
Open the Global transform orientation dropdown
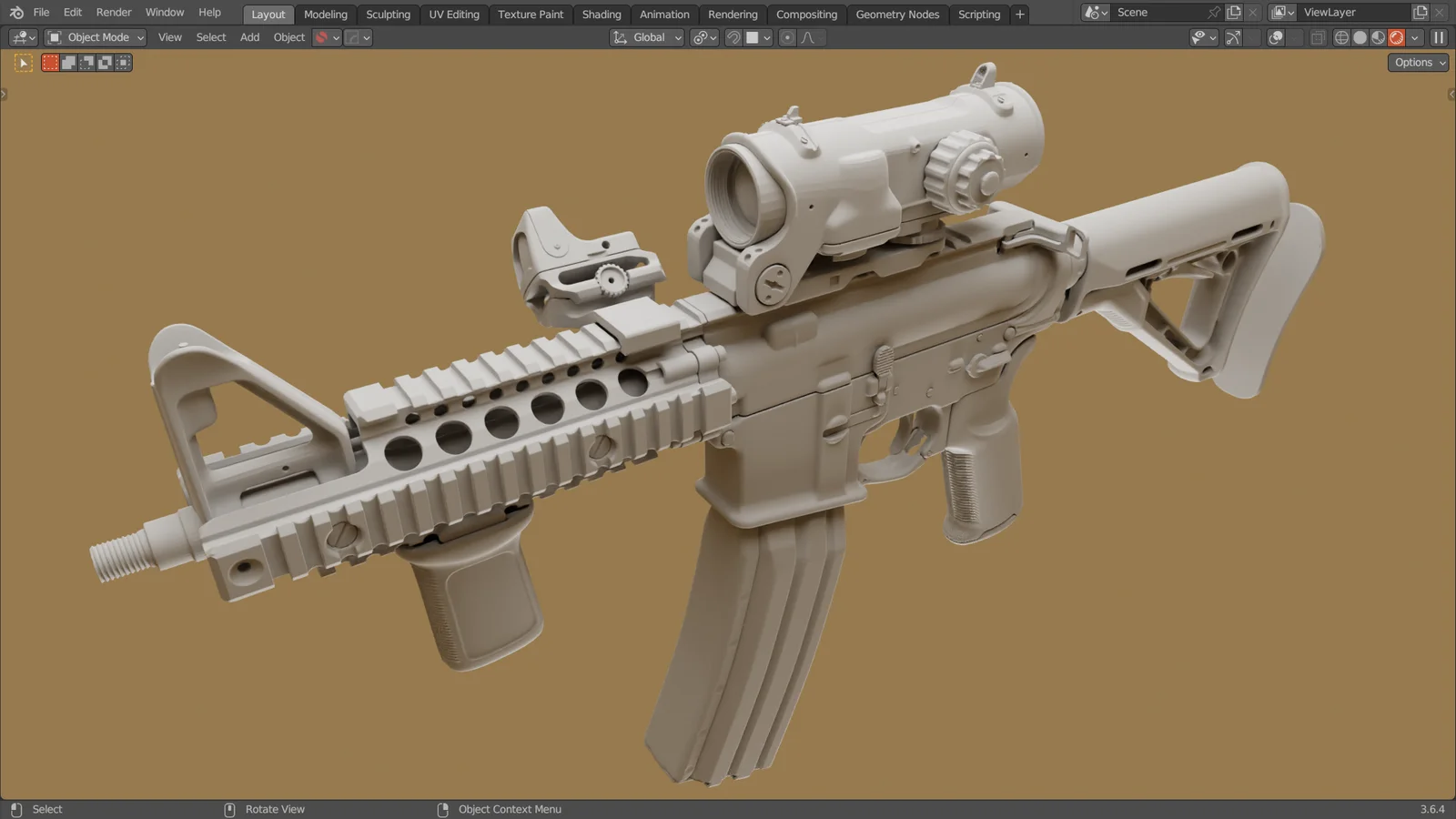pyautogui.click(x=646, y=37)
